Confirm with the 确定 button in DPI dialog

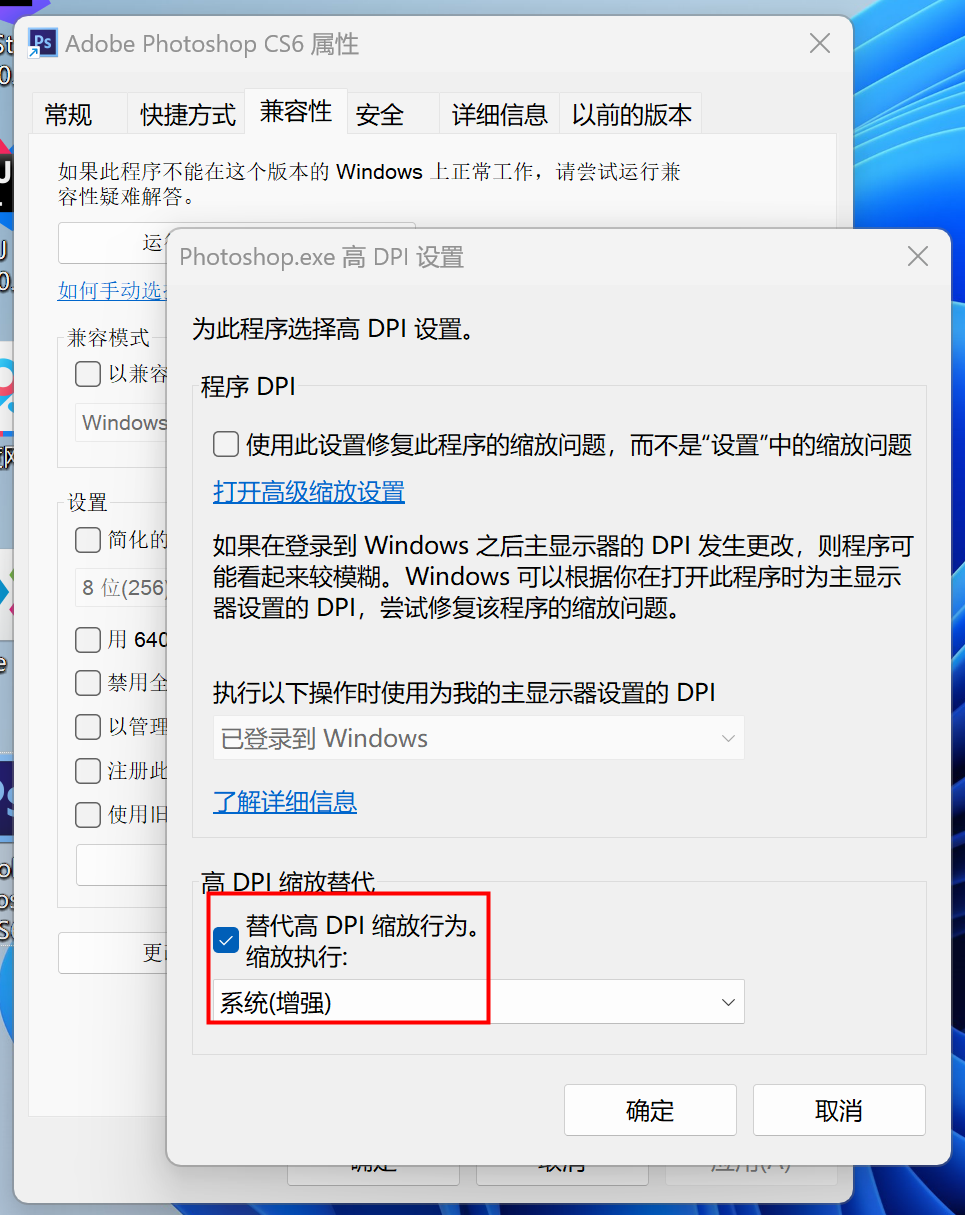coord(650,1110)
